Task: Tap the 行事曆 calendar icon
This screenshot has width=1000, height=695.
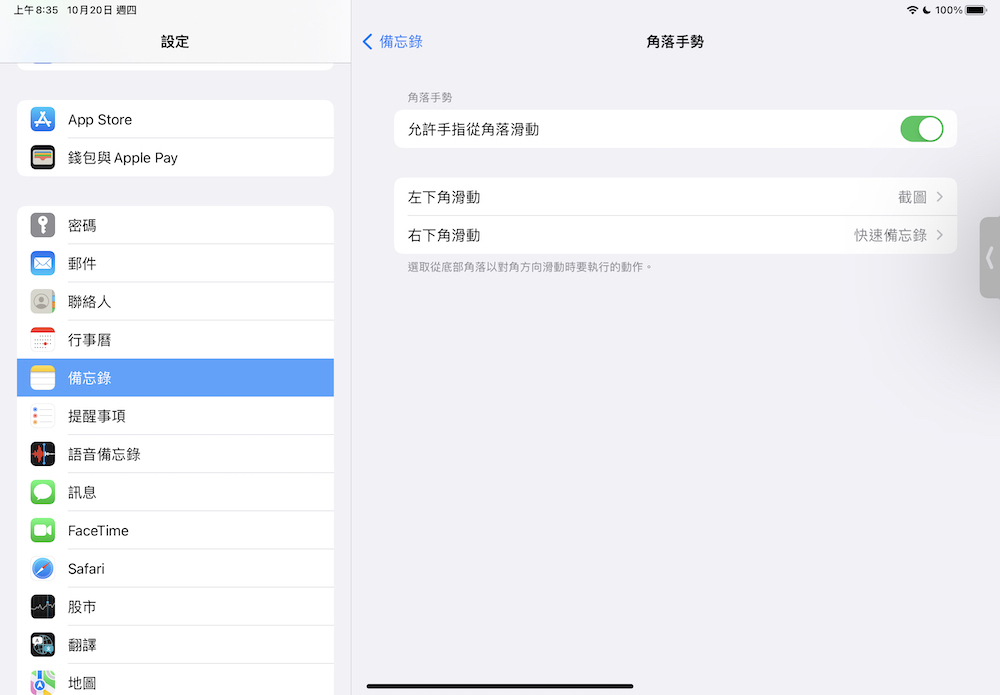Action: point(42,340)
